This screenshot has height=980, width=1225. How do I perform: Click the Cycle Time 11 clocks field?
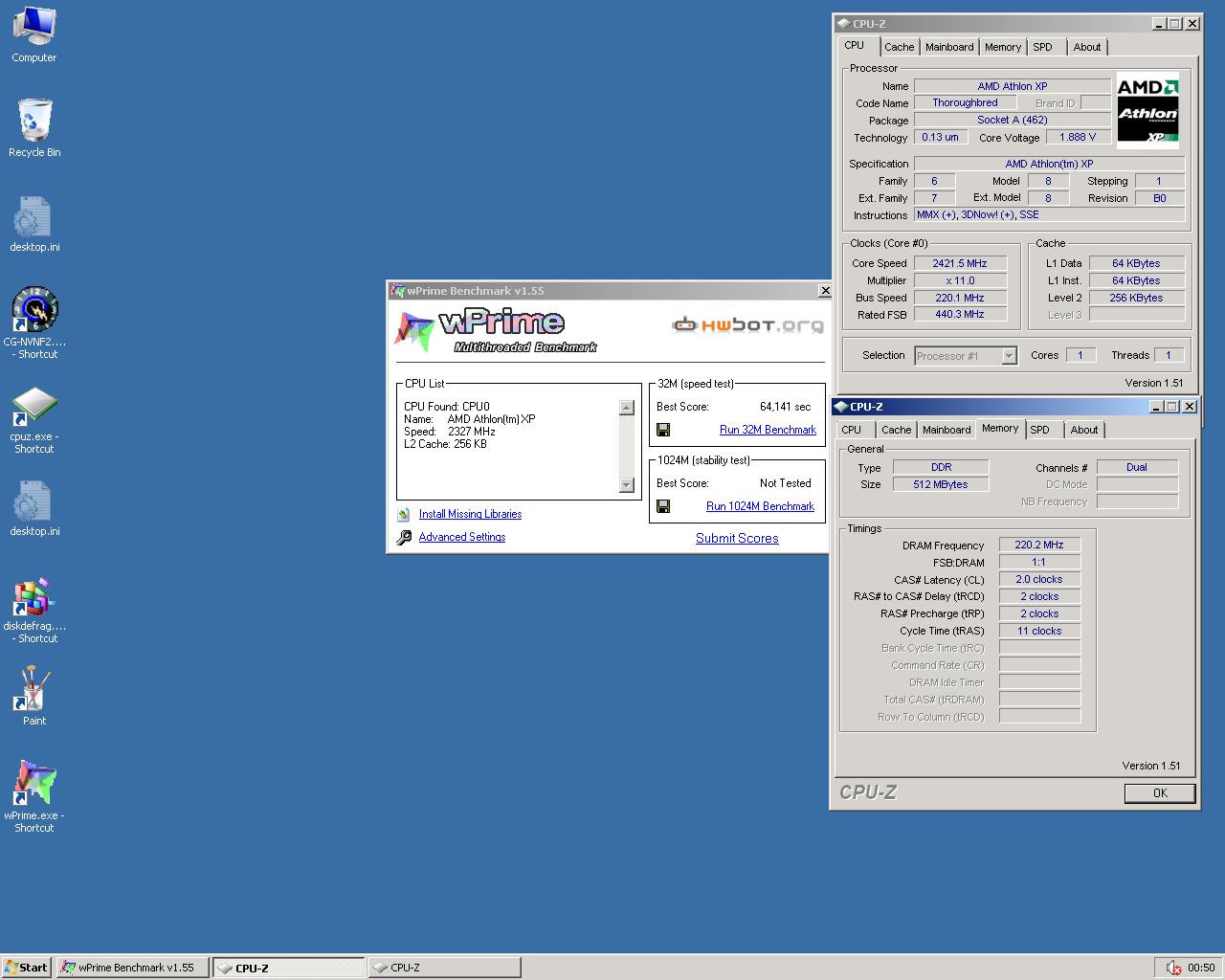point(1039,631)
